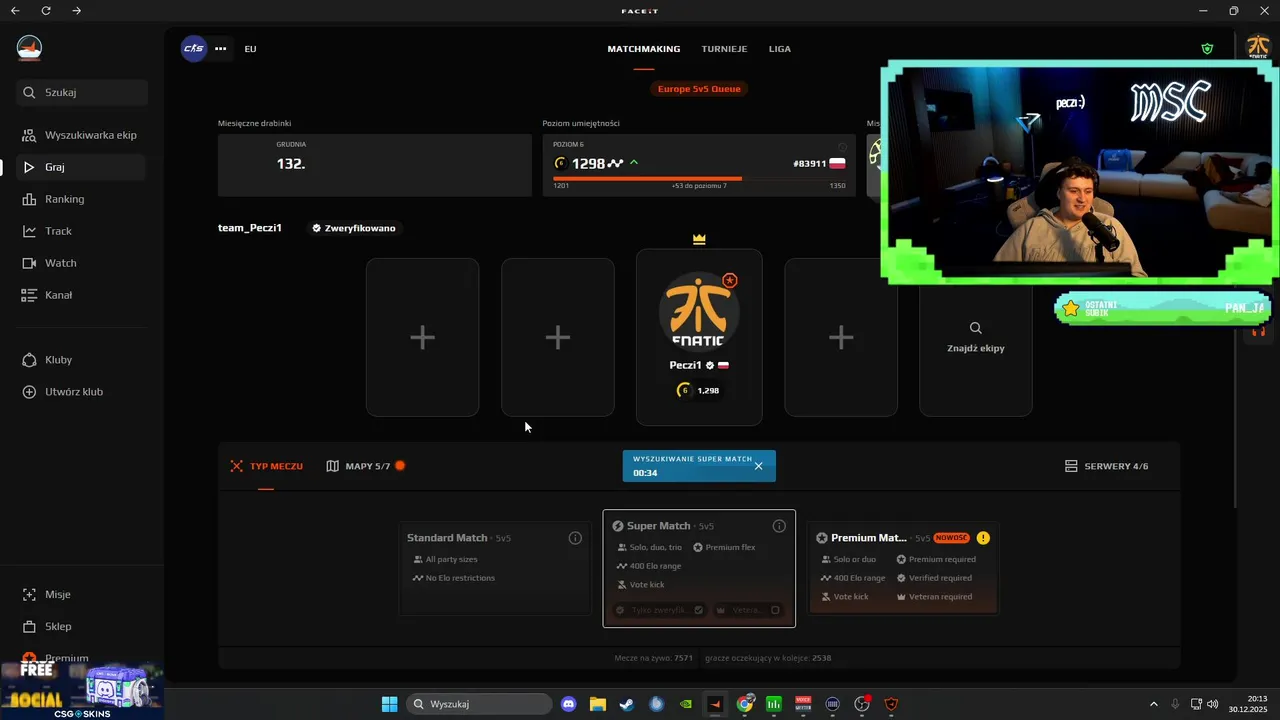
Task: Open the FACEIT home logo in sidebar
Action: point(29,47)
